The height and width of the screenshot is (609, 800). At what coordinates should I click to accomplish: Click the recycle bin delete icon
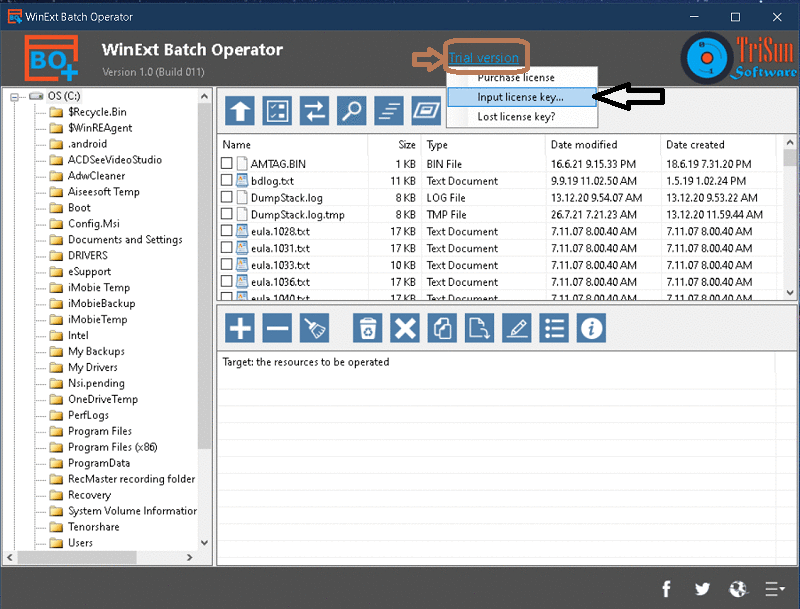click(367, 328)
